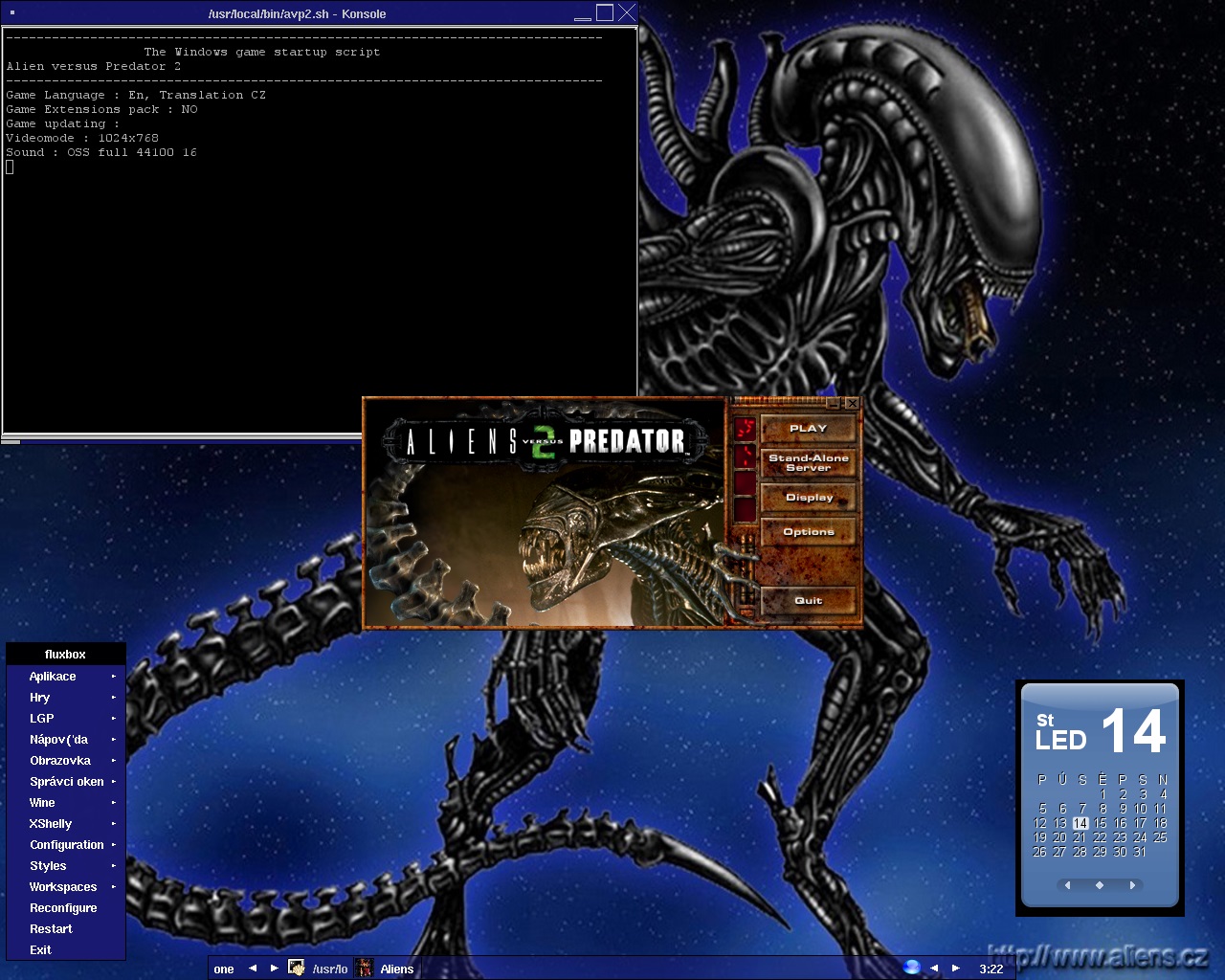Select Konsole taskbar icon next to /usr/lo
Viewport: 1225px width, 980px height.
click(297, 969)
